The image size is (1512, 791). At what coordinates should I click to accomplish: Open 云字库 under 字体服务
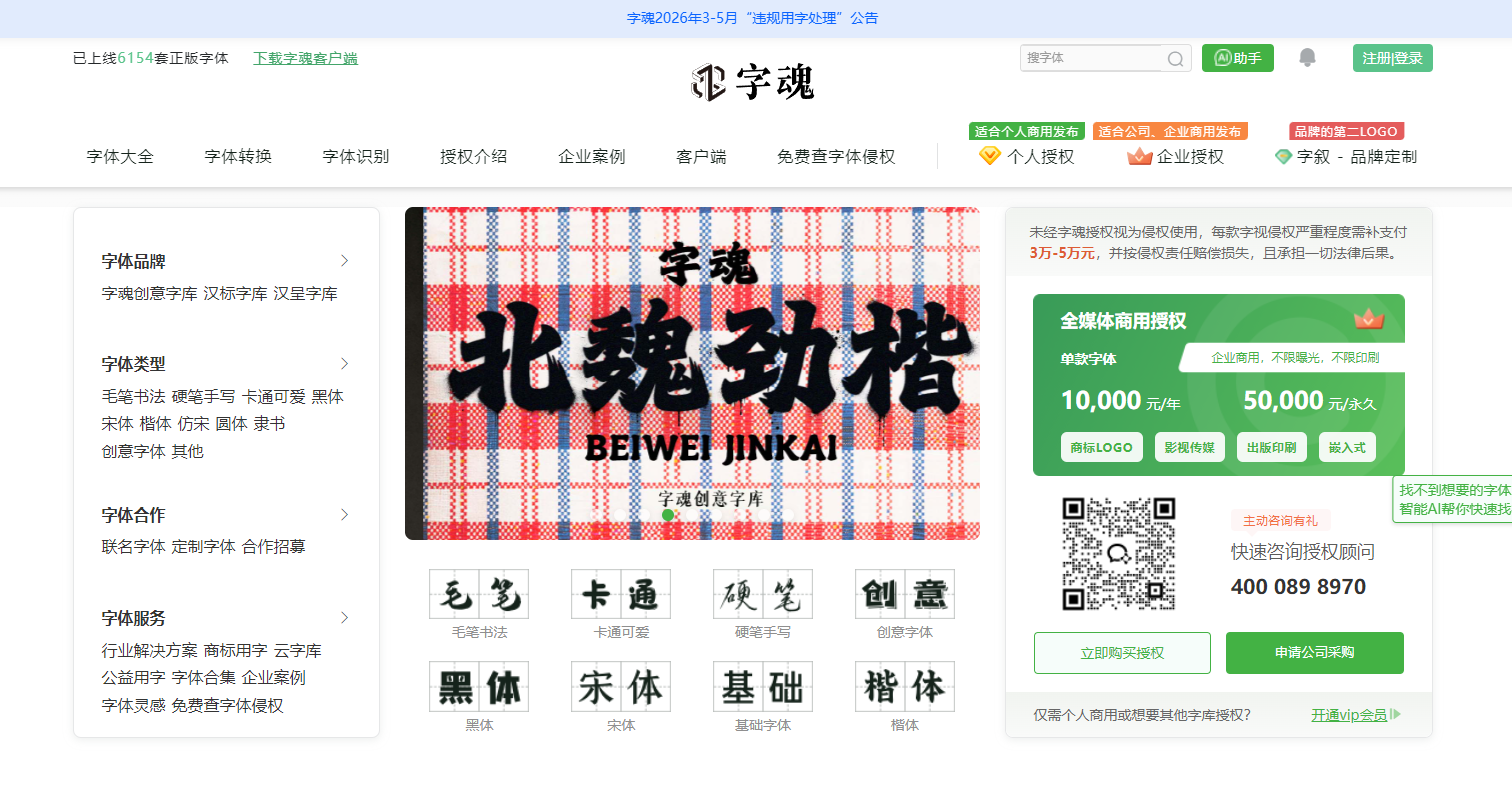click(297, 651)
